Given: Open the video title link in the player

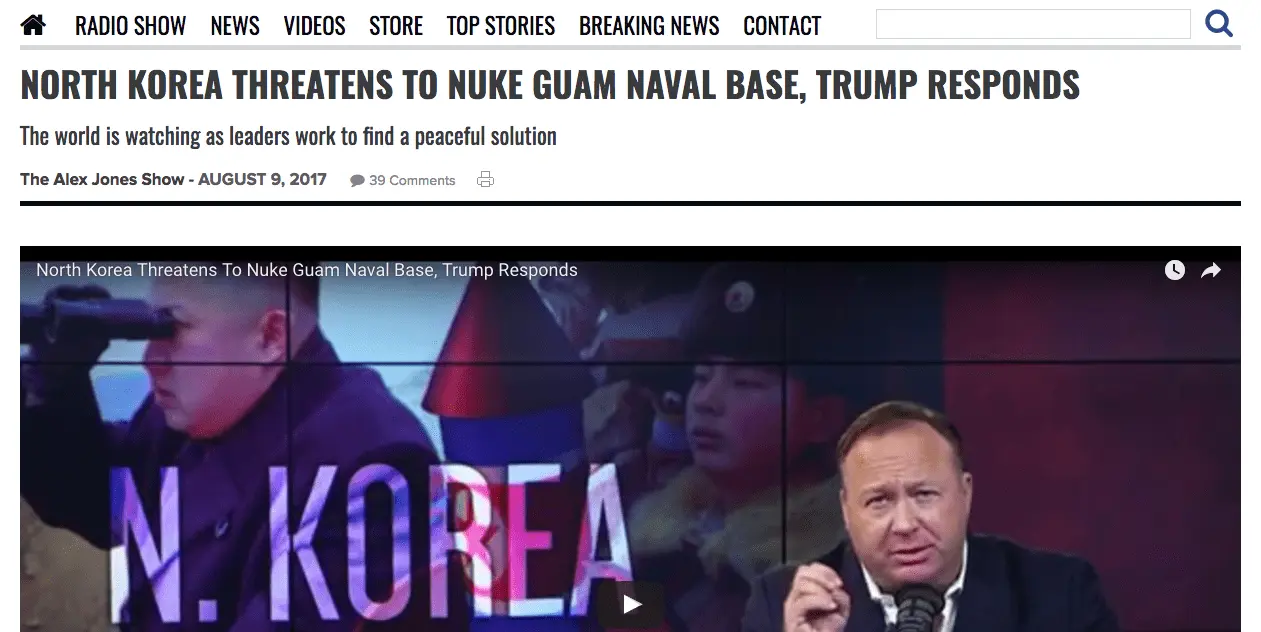Looking at the screenshot, I should pos(307,270).
